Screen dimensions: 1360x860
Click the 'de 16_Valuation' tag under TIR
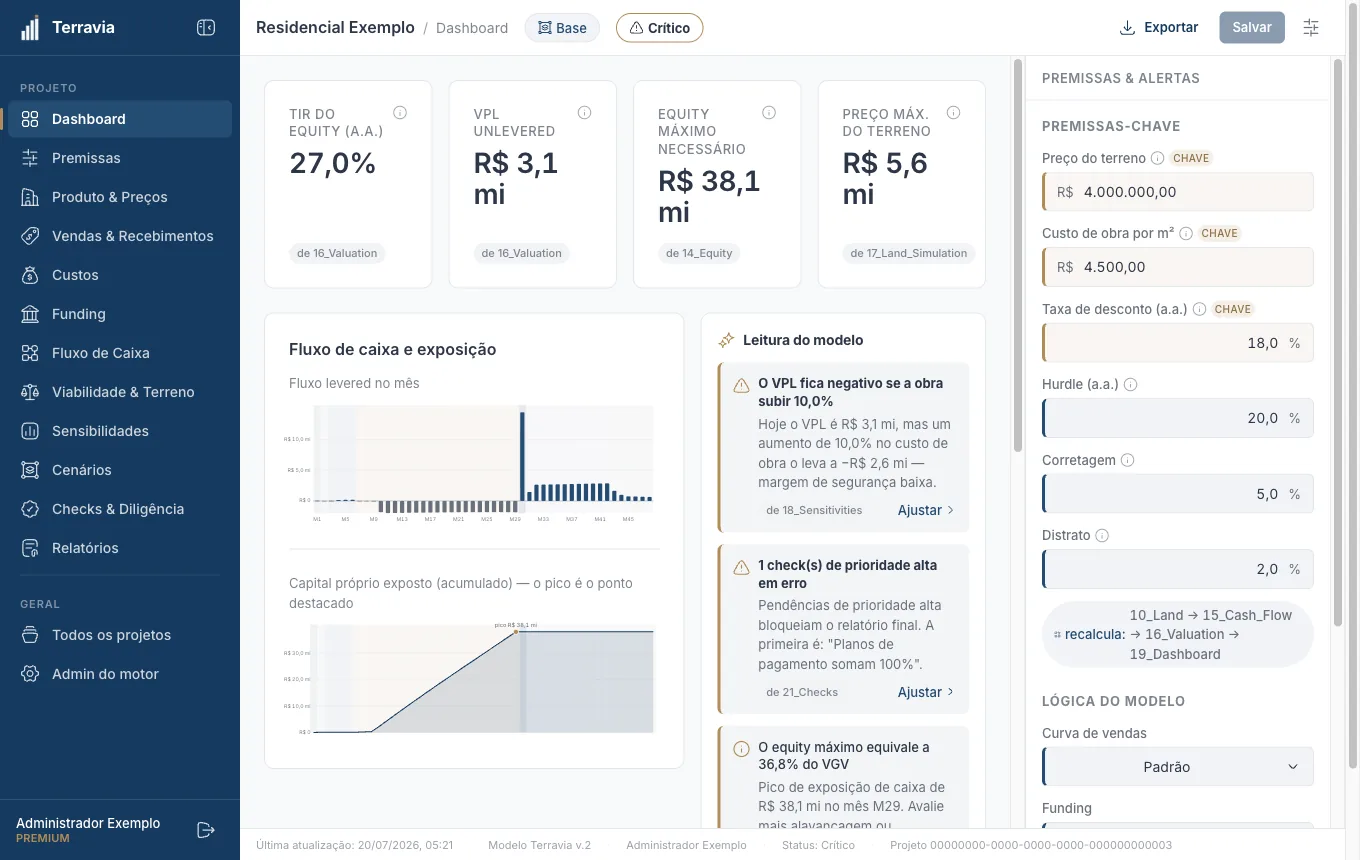pyautogui.click(x=337, y=253)
